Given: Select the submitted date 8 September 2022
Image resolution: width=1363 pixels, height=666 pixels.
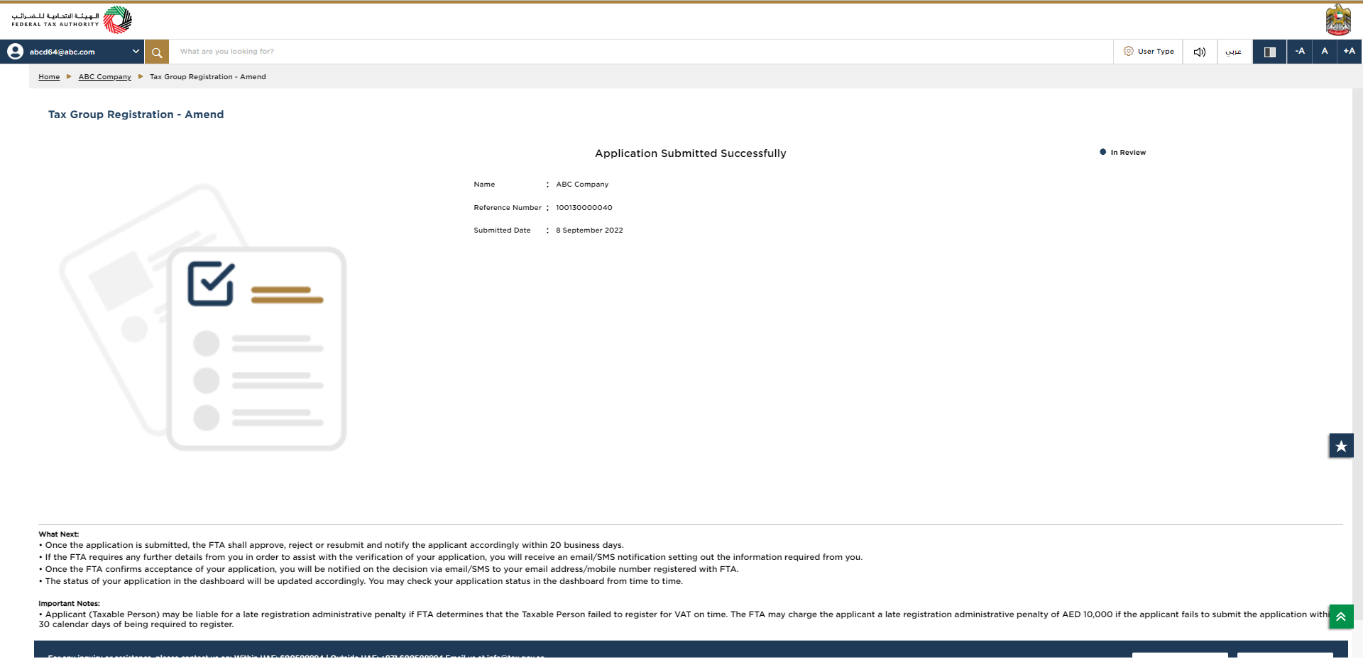Looking at the screenshot, I should point(590,231).
